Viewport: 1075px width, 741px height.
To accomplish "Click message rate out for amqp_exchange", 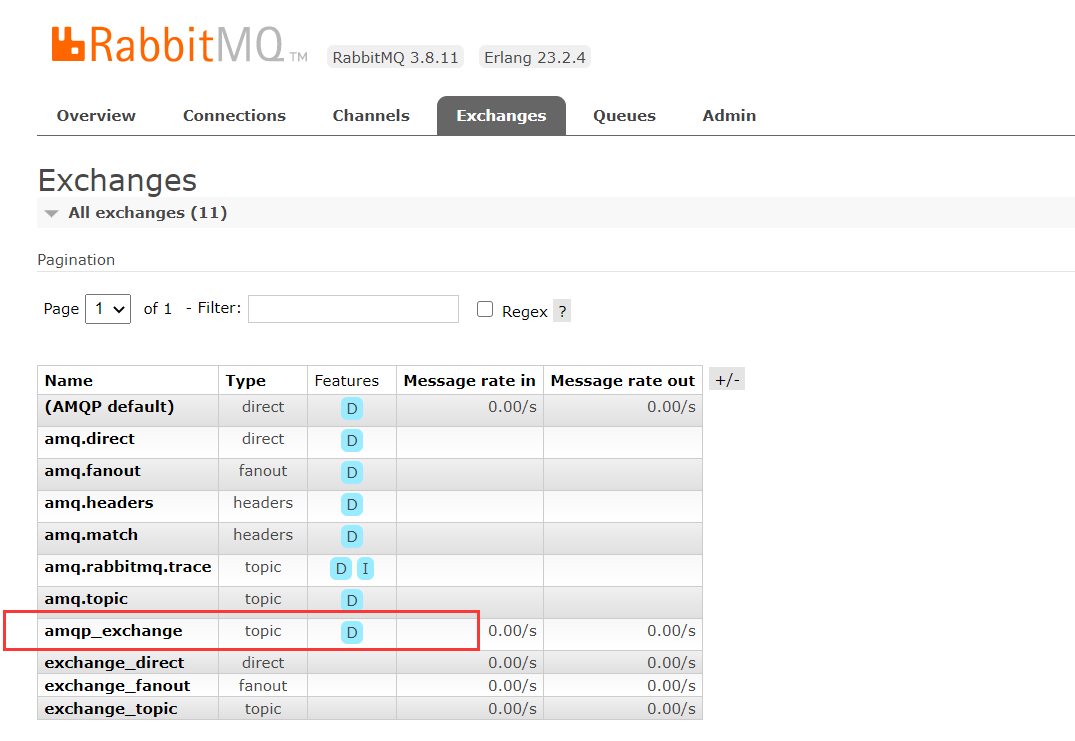I will click(671, 631).
